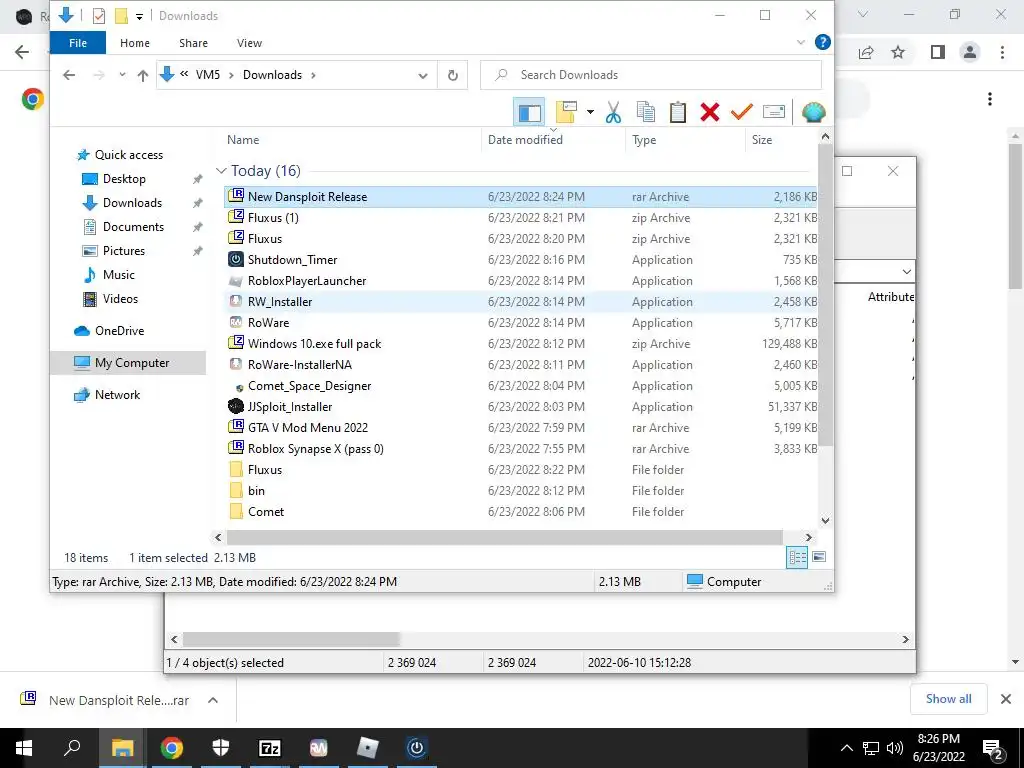
Task: Click the blue Help question mark icon
Action: [823, 42]
